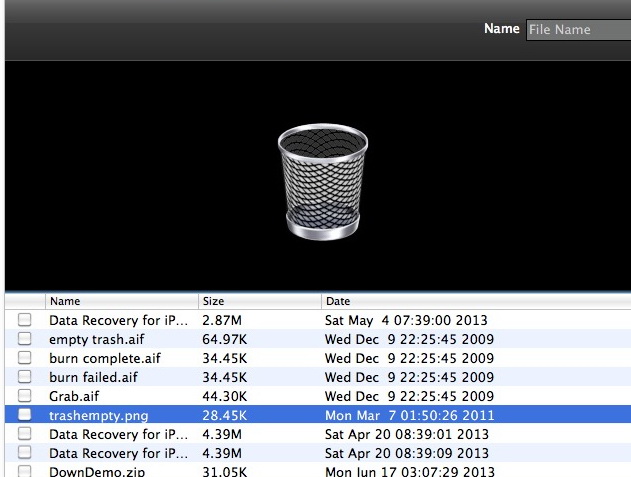Click the 2.87M size value
631x477 pixels.
pyautogui.click(x=222, y=320)
